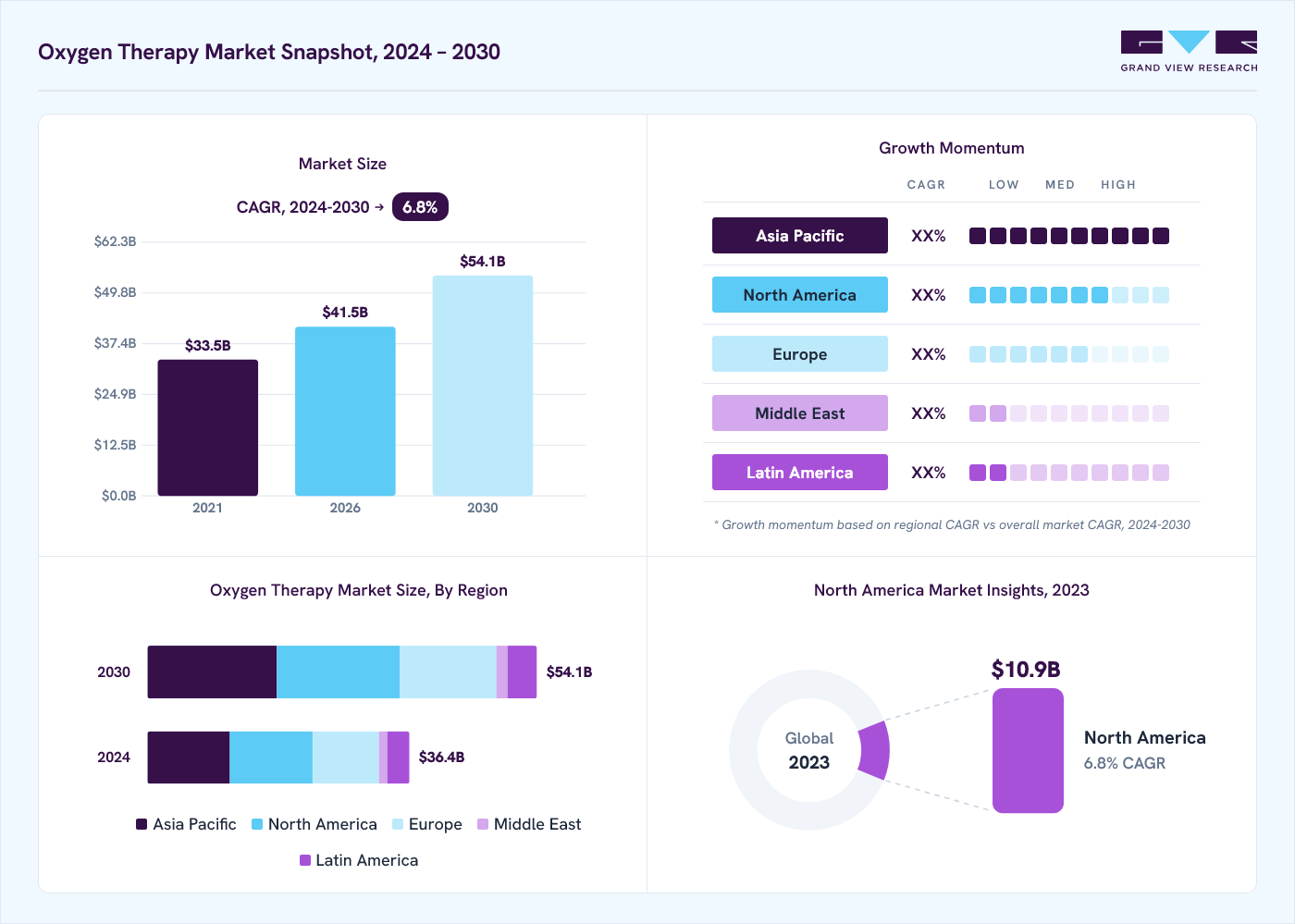Viewport: 1295px width, 924px height.
Task: Select the 2030 light blue bar
Action: 483,386
